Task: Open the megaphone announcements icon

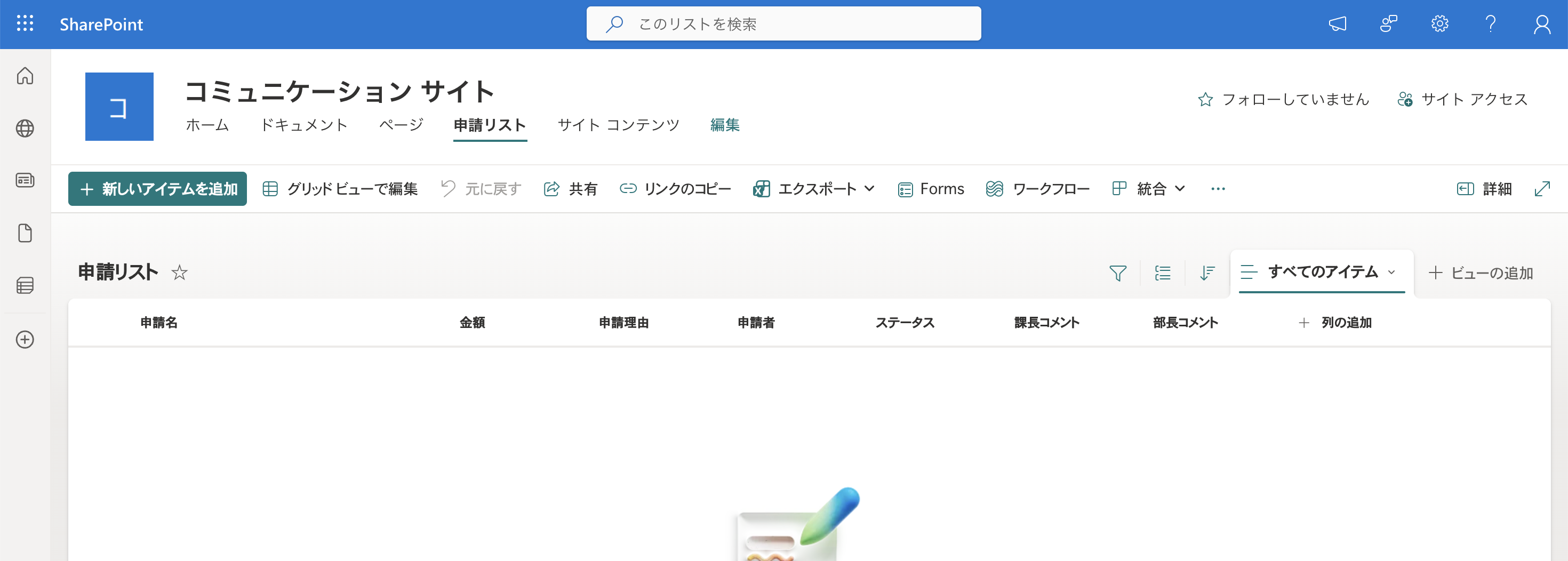Action: tap(1337, 23)
